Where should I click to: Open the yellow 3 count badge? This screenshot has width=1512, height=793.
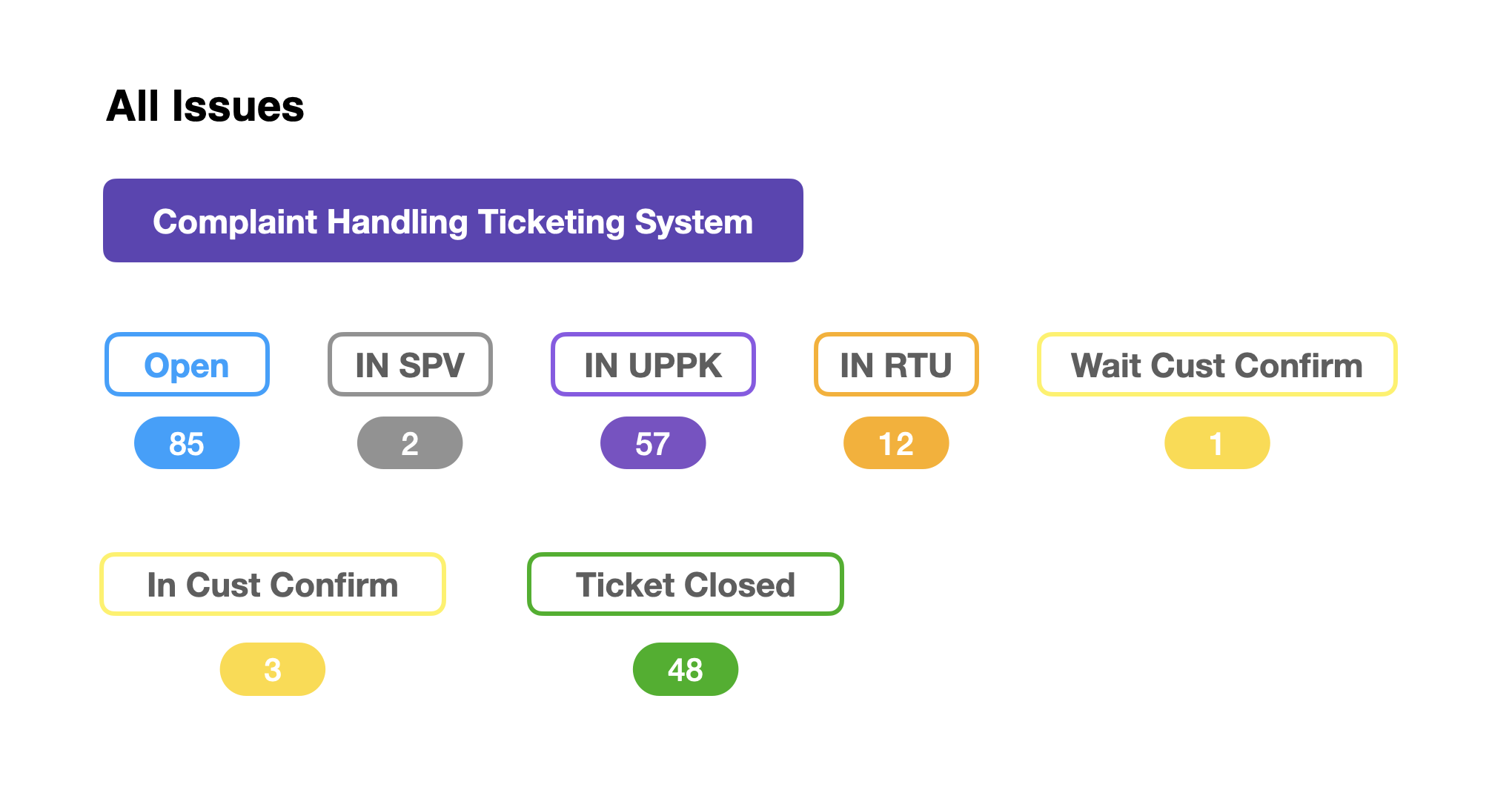[x=273, y=669]
